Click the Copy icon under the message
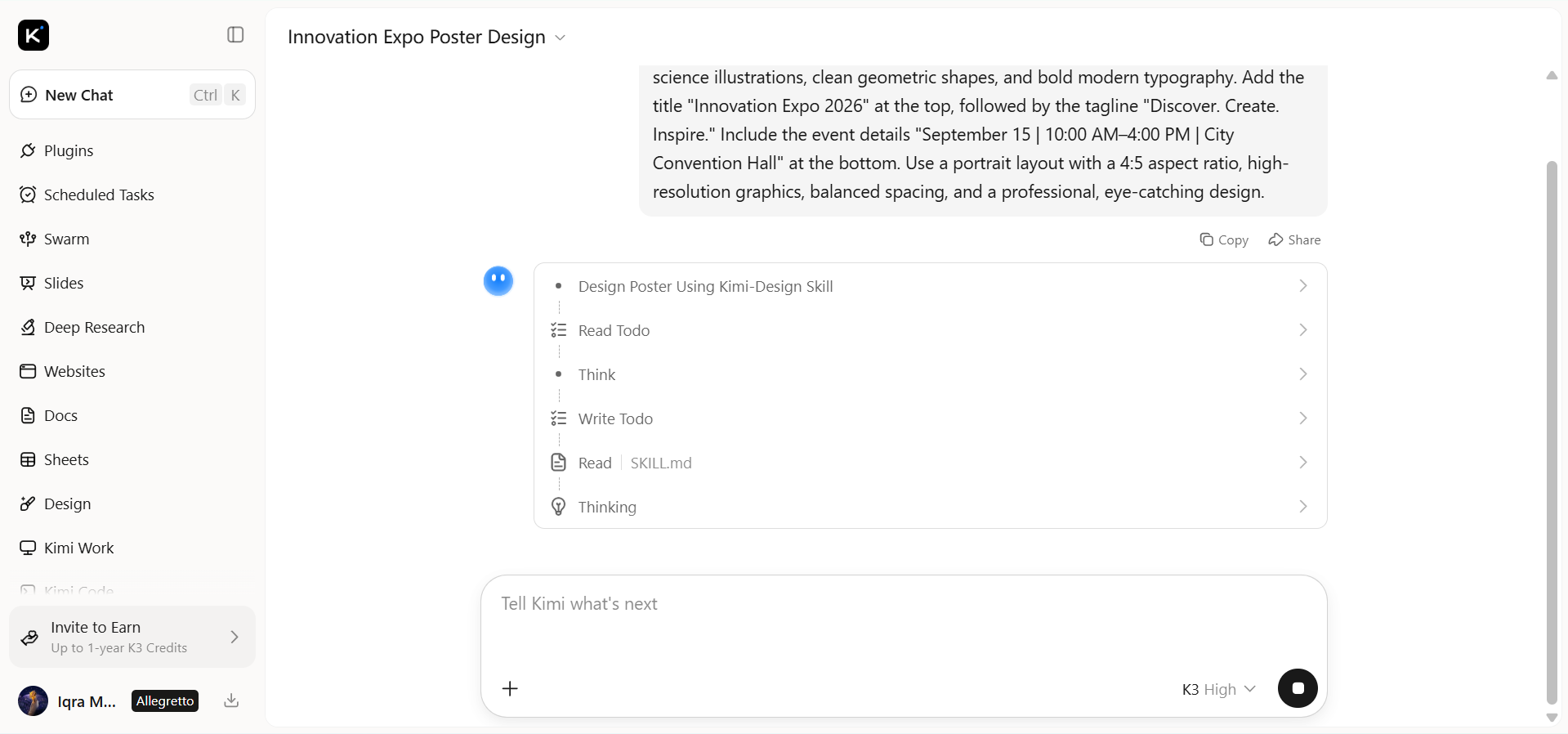This screenshot has height=734, width=1568. [1206, 239]
